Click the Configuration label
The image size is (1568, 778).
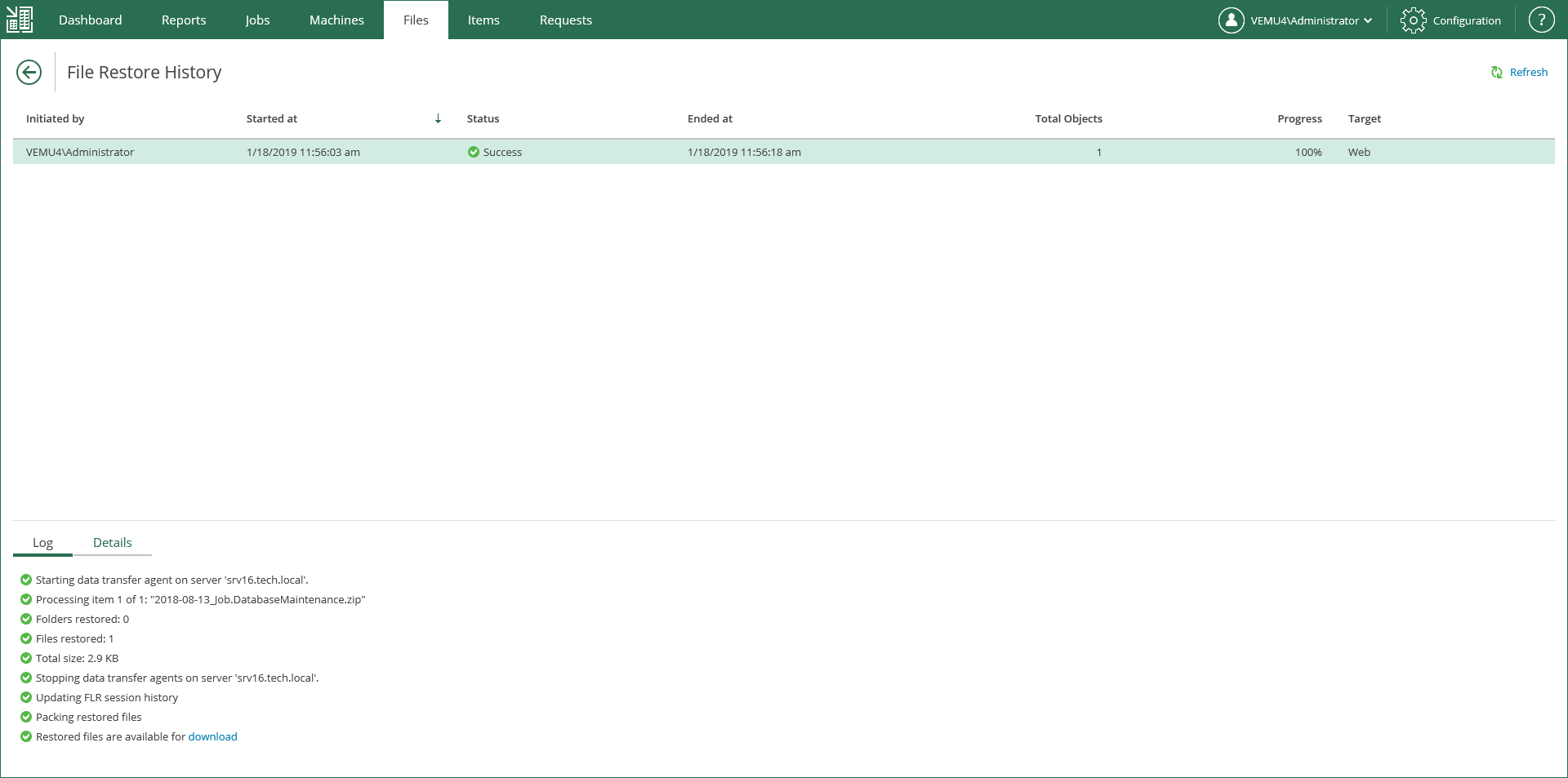1467,20
